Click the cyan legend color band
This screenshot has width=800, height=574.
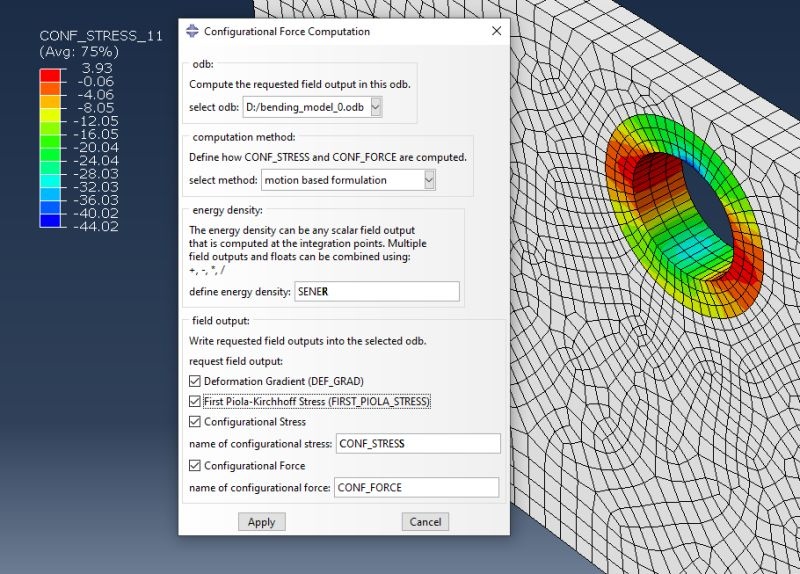(50, 181)
